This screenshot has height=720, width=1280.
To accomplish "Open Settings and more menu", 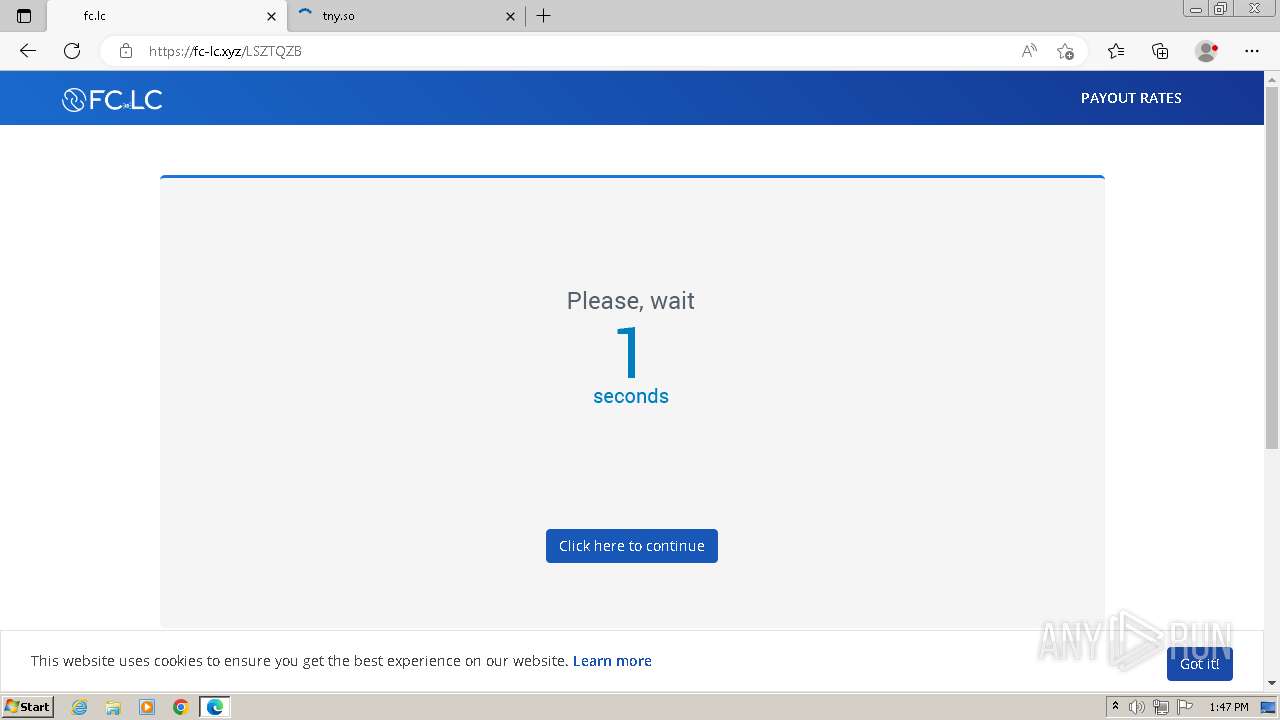I will (x=1252, y=51).
